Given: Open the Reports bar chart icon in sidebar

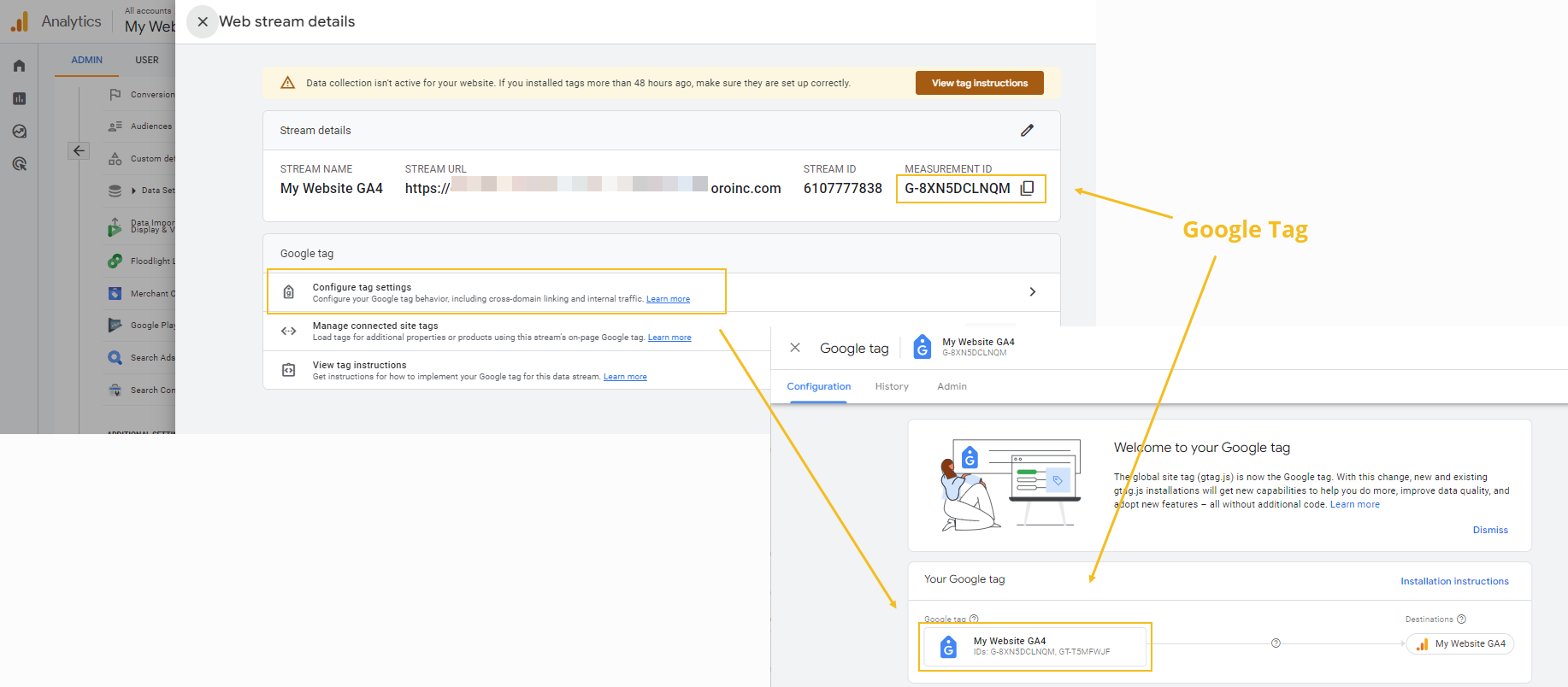Looking at the screenshot, I should pos(19,98).
